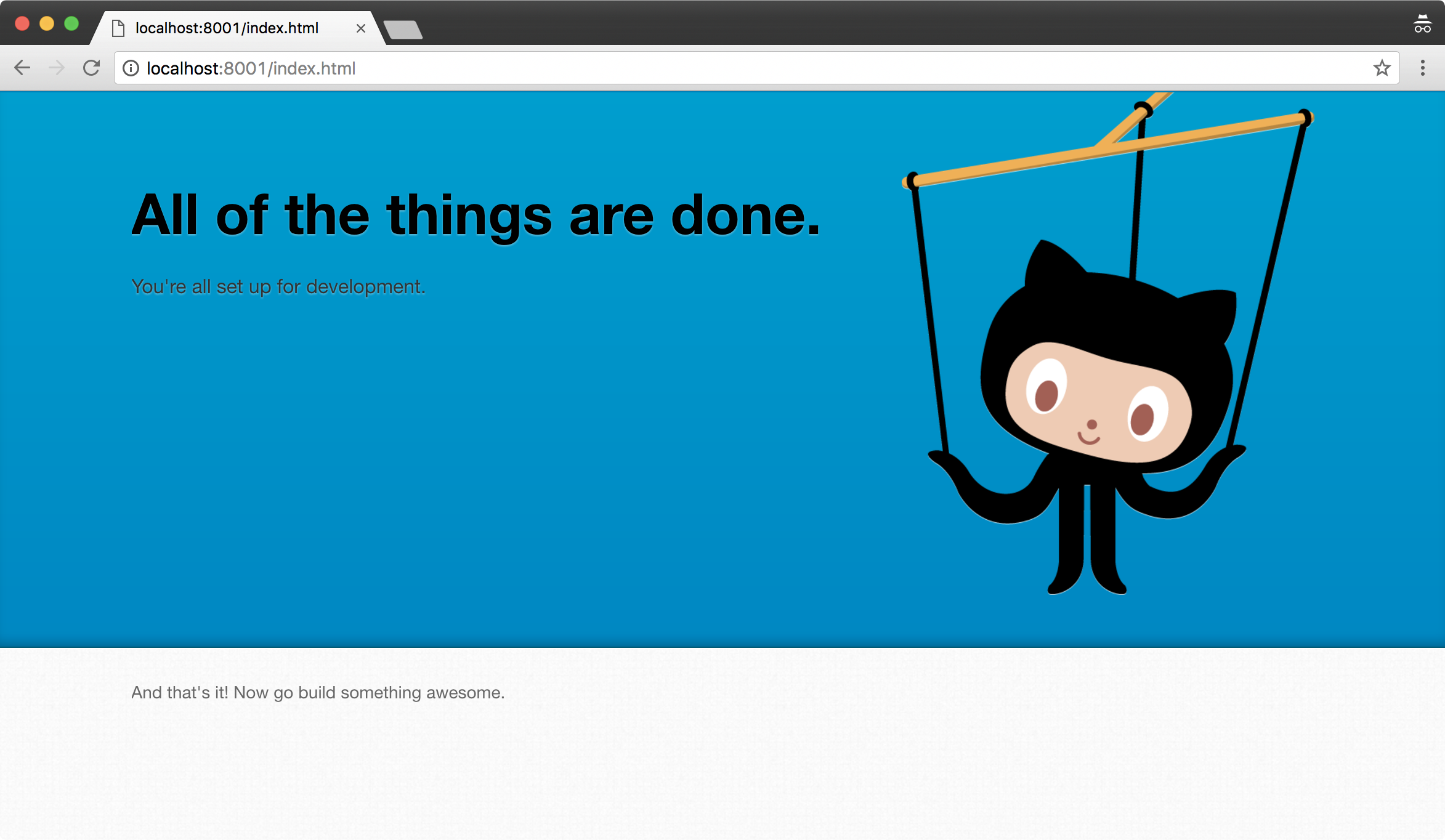1445x840 pixels.
Task: Close the localhost:8001/index.html tab
Action: tap(361, 28)
